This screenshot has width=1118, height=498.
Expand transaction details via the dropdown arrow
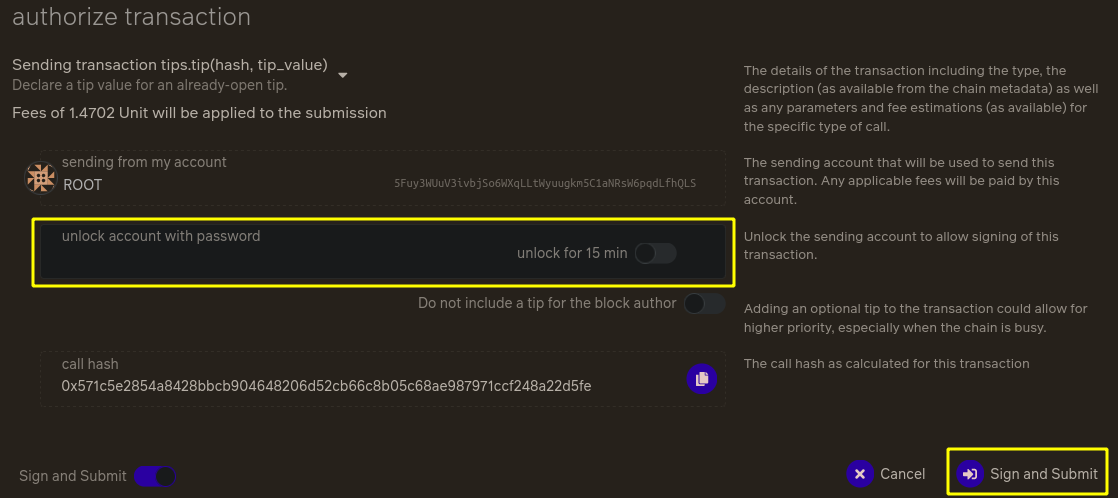coord(342,75)
